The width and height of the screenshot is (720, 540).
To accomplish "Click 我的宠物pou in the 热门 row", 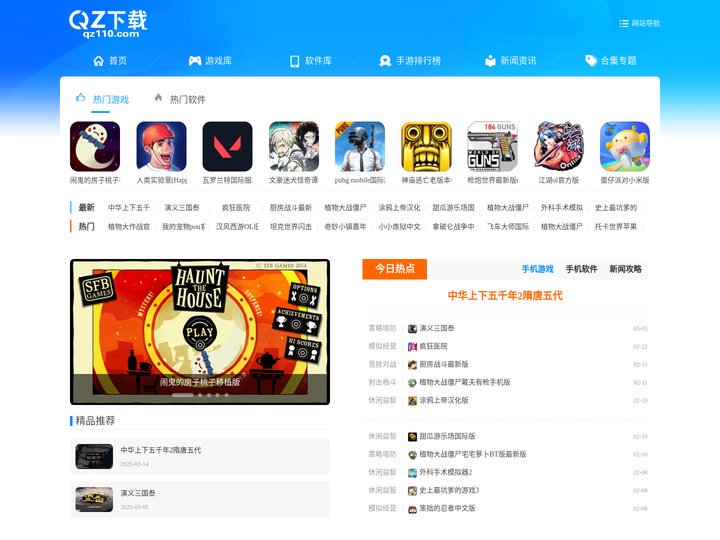I will [183, 226].
